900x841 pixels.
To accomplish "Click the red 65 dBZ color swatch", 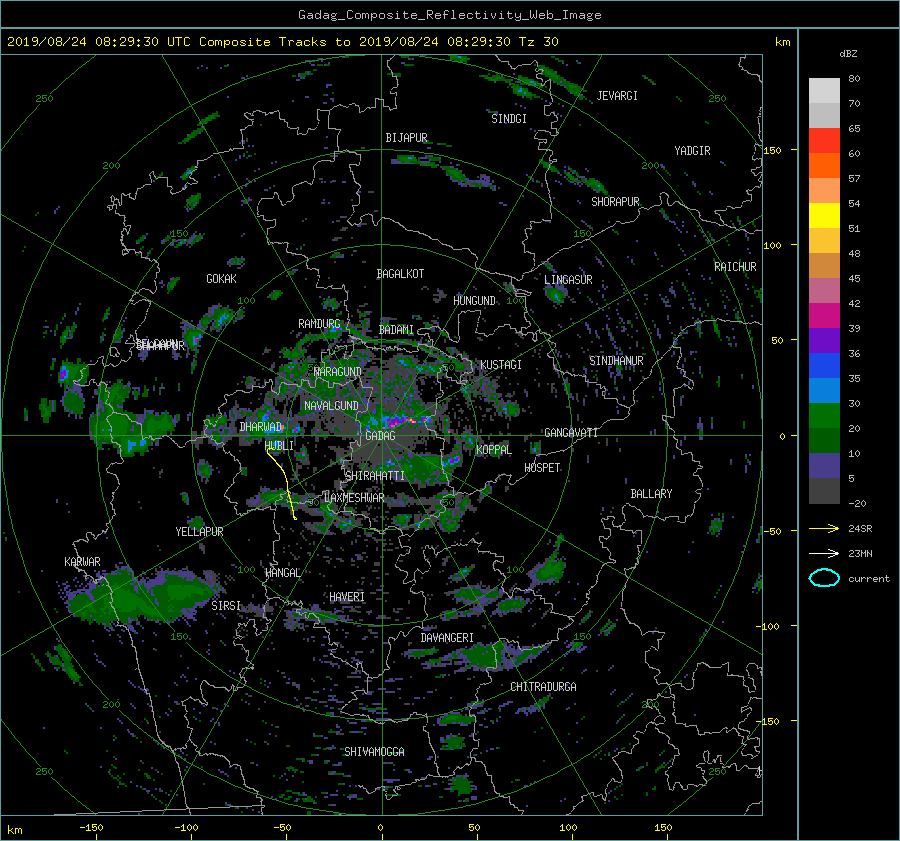I will point(824,140).
